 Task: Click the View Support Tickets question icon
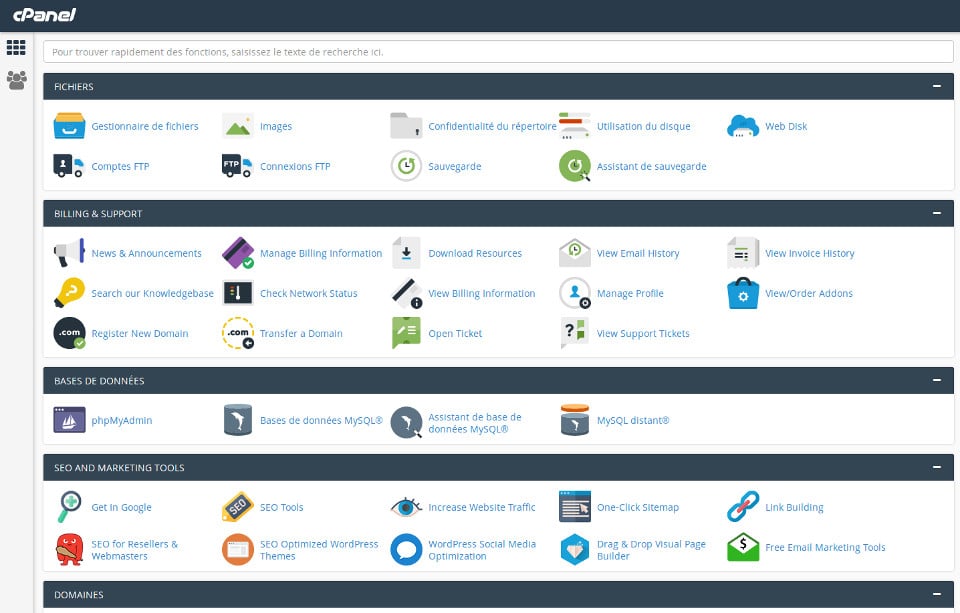click(574, 333)
